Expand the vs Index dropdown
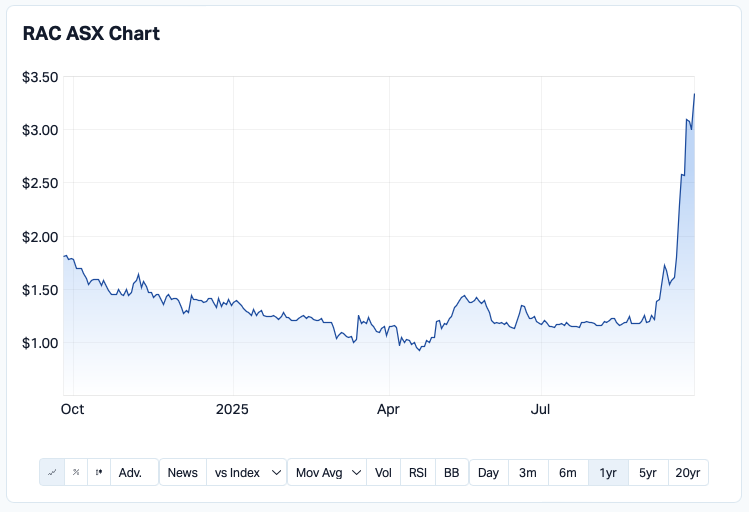Screen dimensions: 749x512 point(245,473)
